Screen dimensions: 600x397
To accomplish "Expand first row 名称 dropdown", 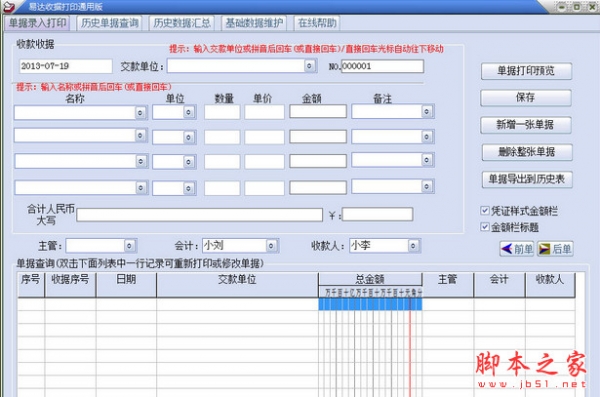I will [x=140, y=113].
